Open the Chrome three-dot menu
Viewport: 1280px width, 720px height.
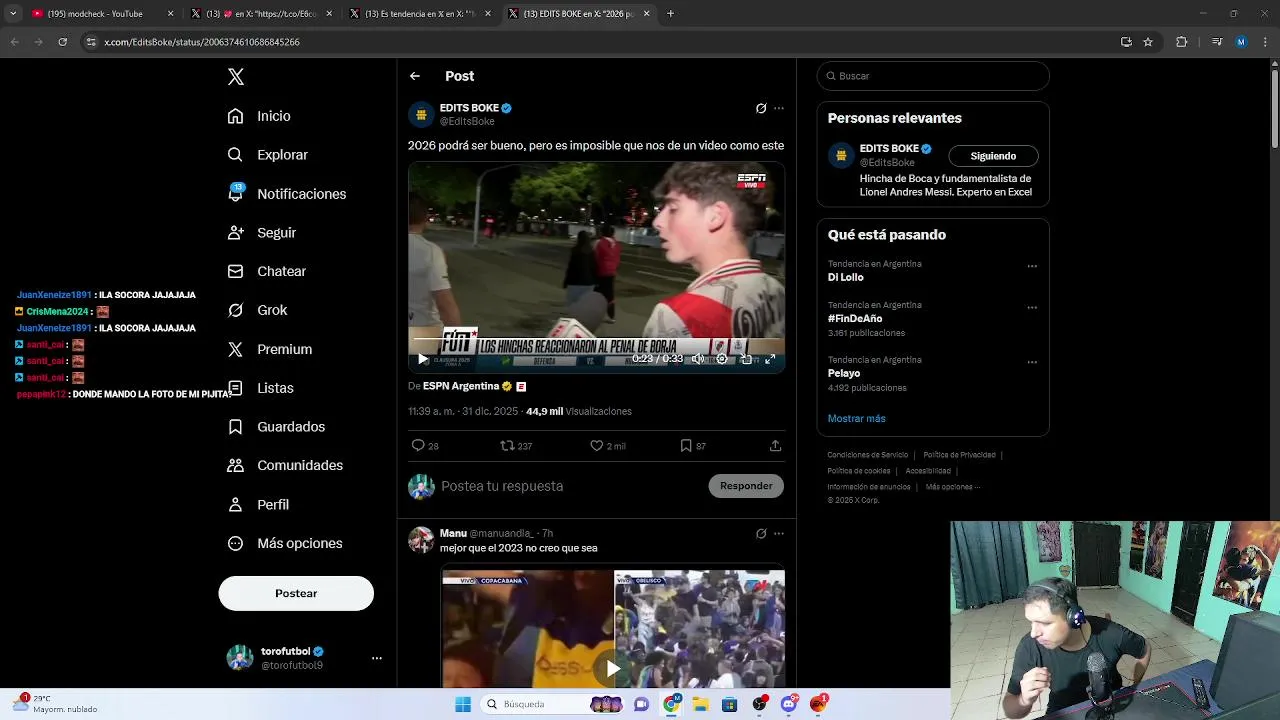(1264, 42)
